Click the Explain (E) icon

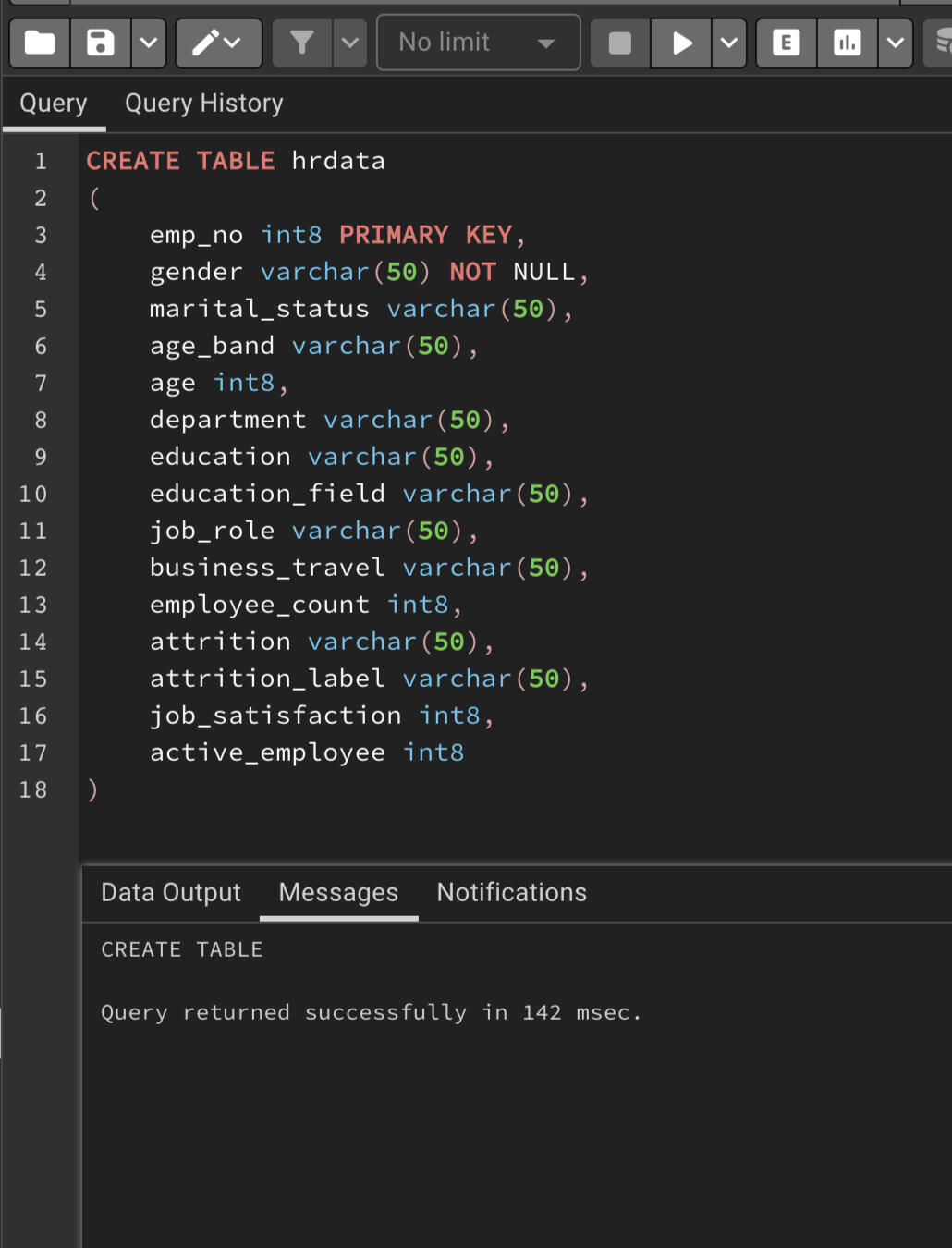[786, 43]
